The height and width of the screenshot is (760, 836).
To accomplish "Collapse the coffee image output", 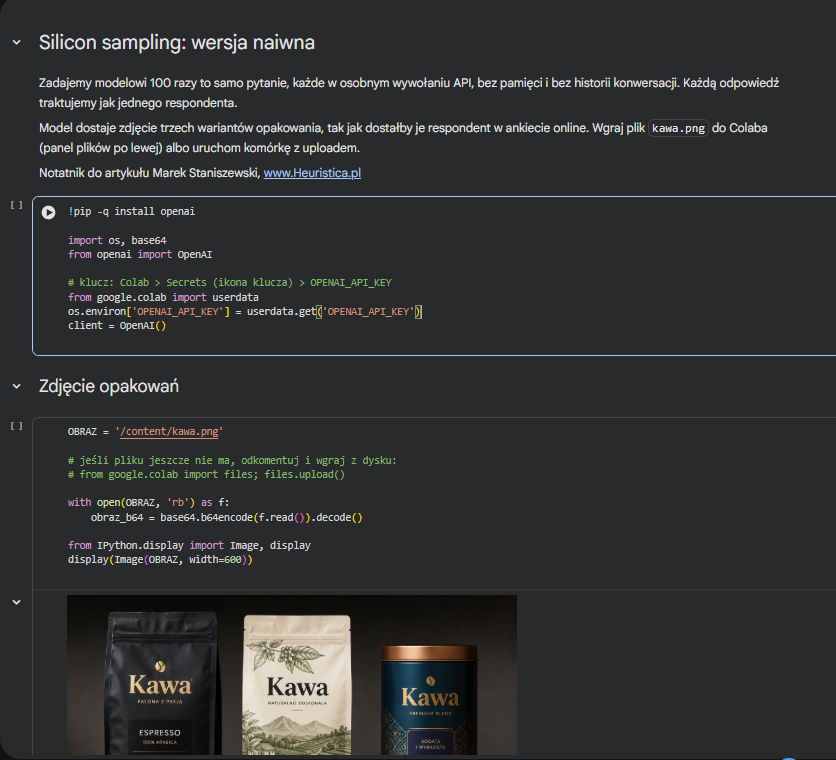I will [x=17, y=602].
